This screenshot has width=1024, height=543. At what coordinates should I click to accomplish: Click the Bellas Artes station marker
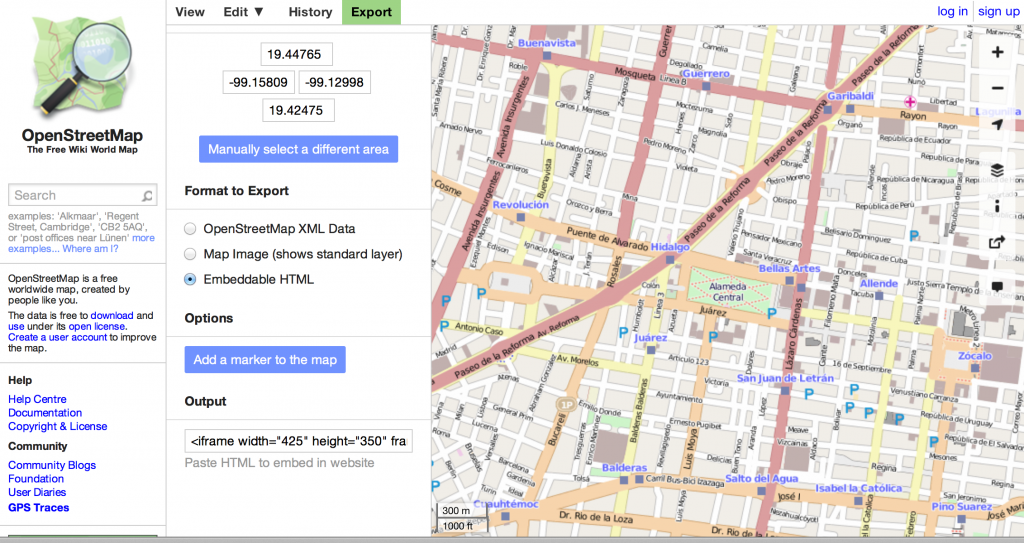[x=790, y=280]
